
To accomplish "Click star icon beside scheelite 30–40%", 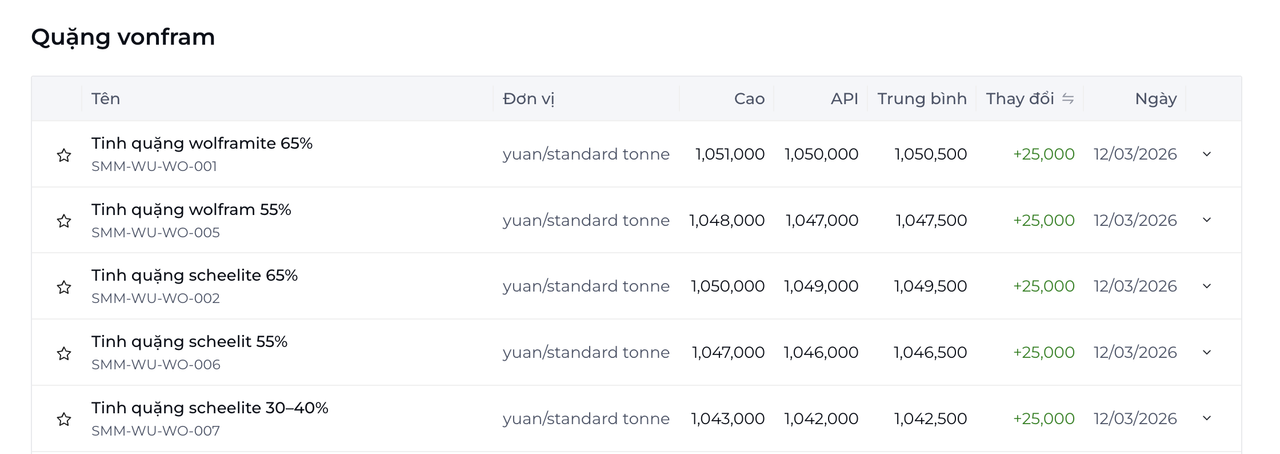I will [x=64, y=419].
